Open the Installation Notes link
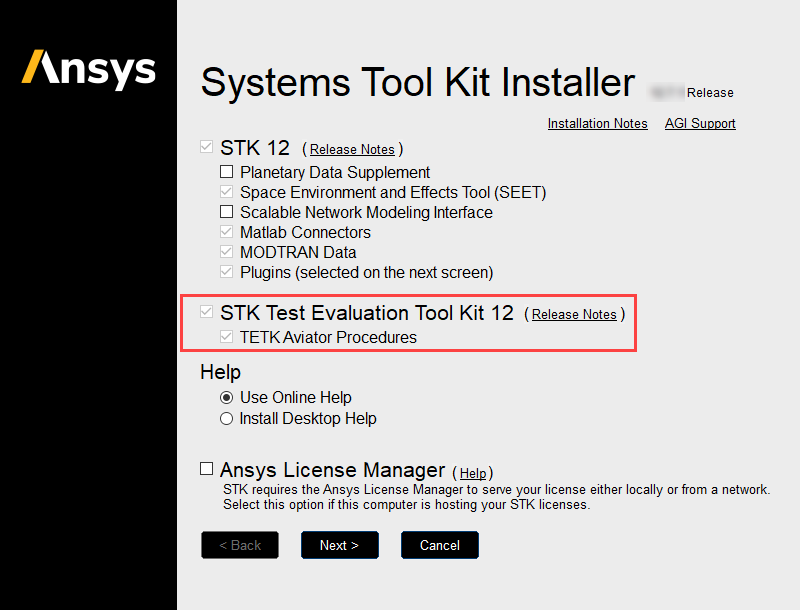800x610 pixels. coord(597,123)
